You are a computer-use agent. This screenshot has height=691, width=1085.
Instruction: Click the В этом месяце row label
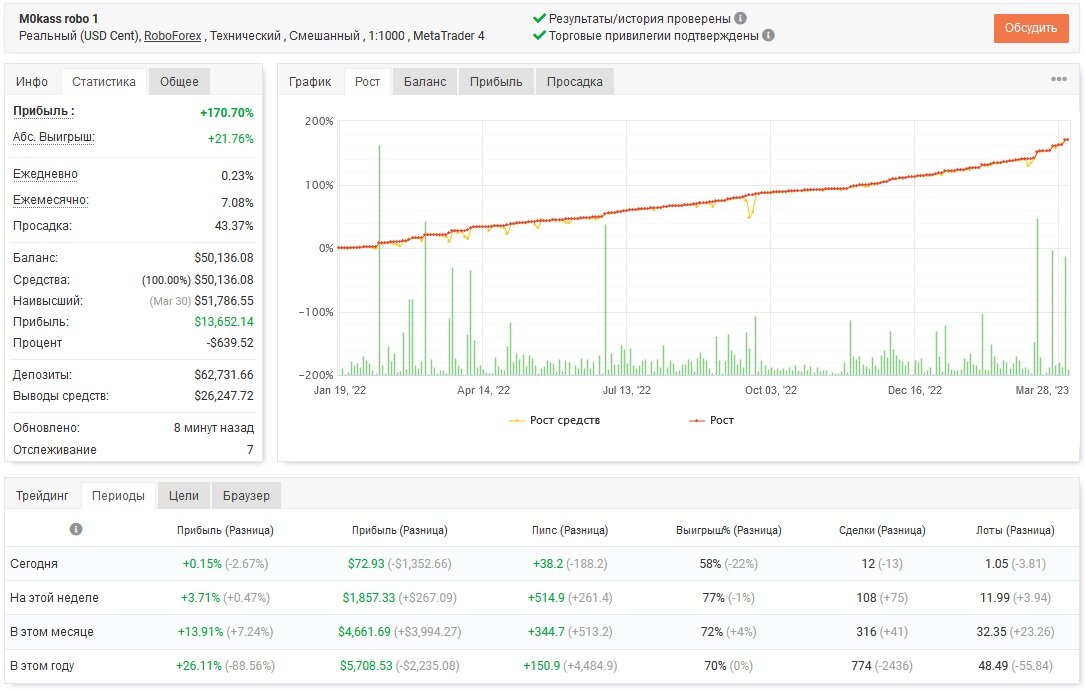52,632
